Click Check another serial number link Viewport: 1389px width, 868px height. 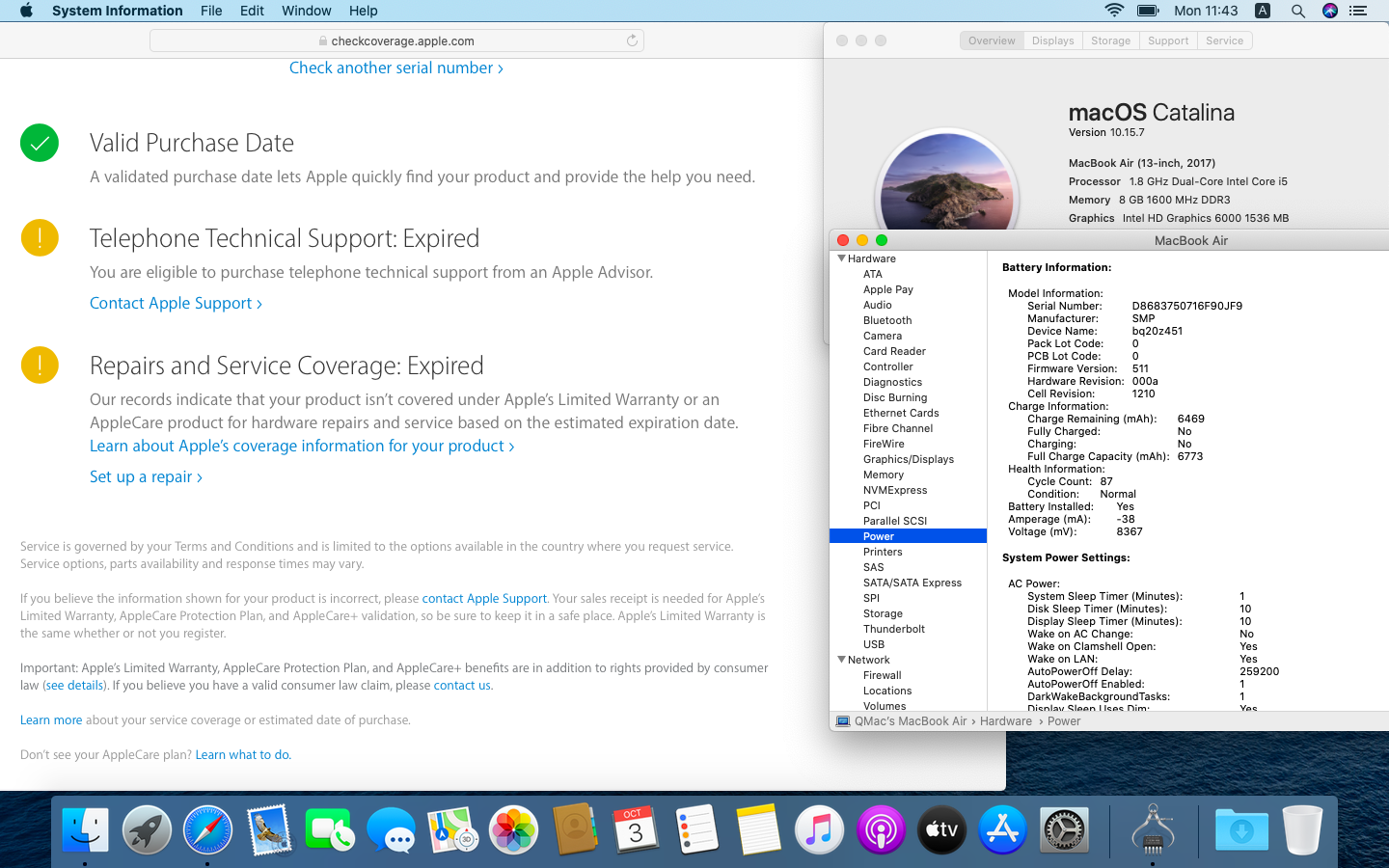395,68
